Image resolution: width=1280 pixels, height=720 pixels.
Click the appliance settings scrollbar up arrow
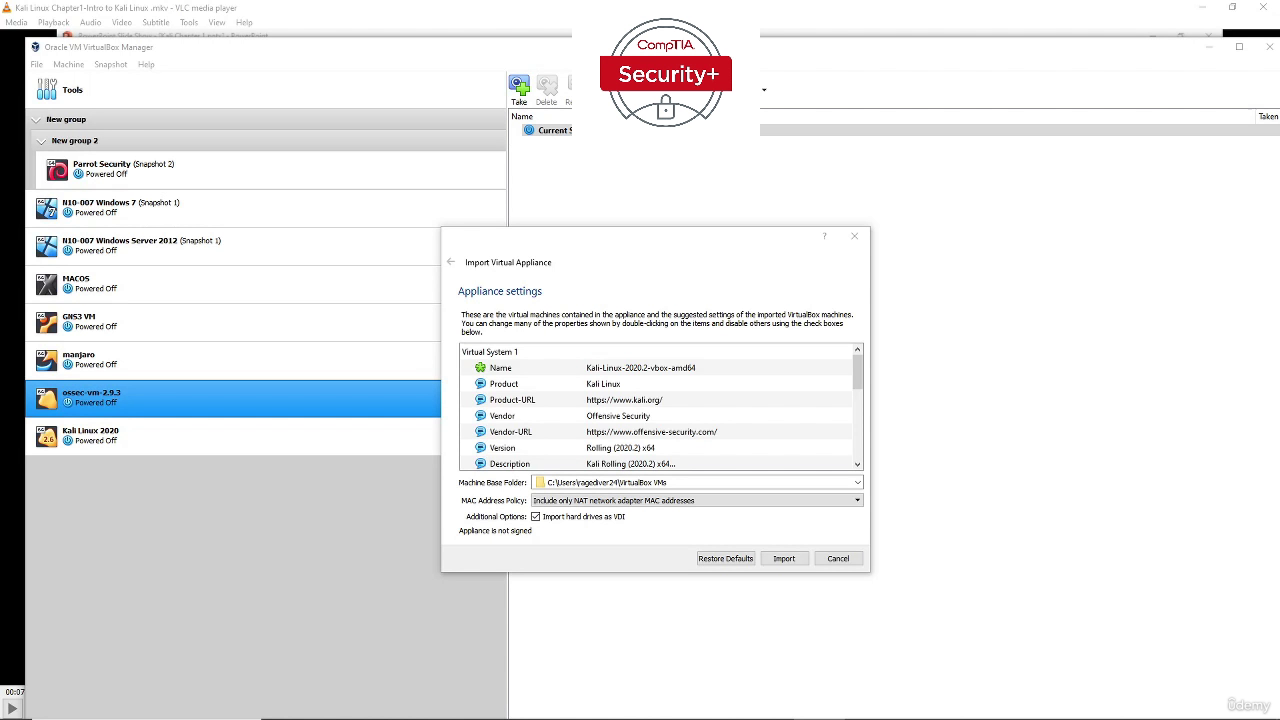point(858,349)
